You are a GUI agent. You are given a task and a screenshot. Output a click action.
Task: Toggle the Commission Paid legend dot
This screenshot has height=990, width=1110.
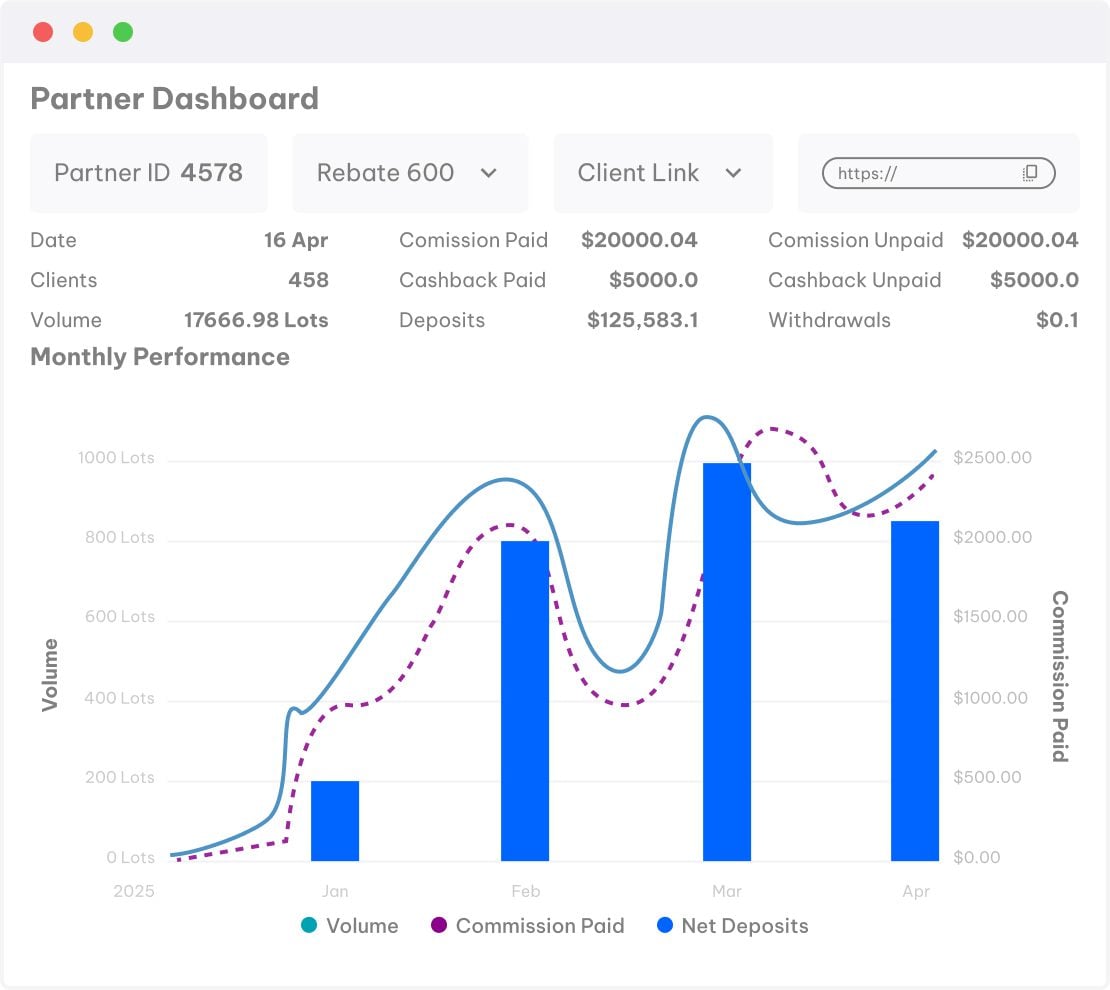click(x=439, y=925)
